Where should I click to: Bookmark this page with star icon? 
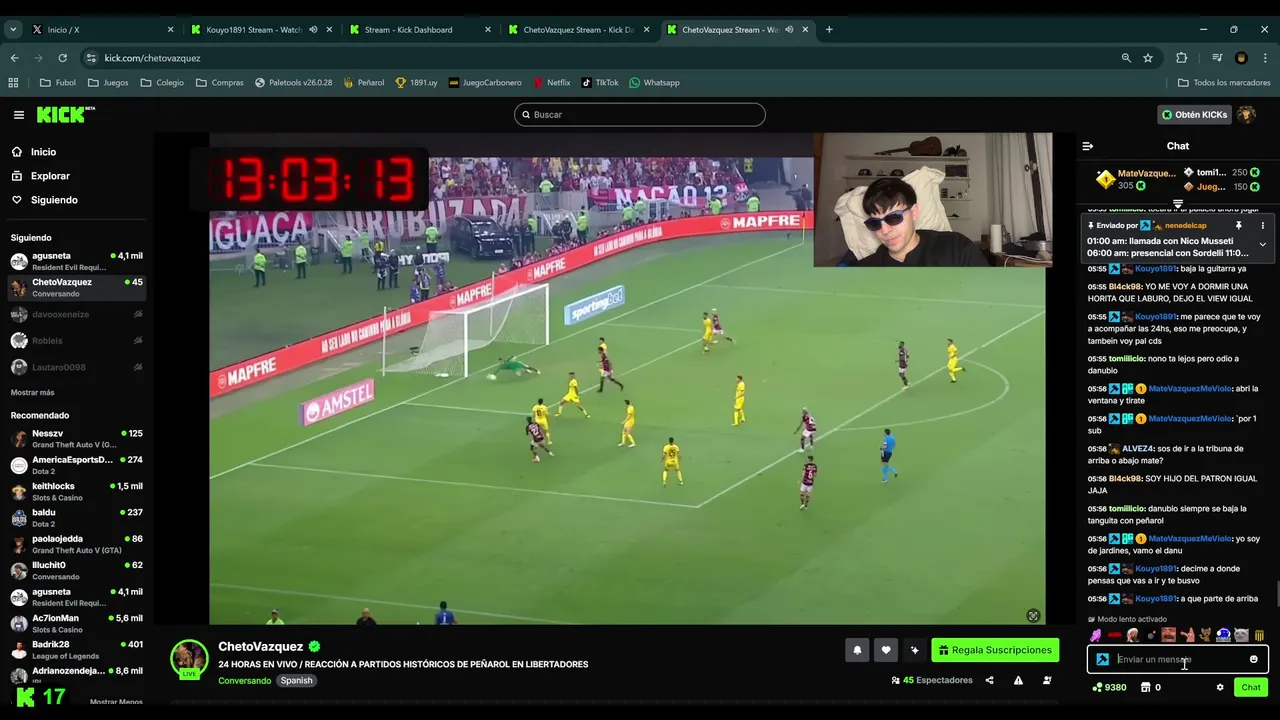[1148, 58]
